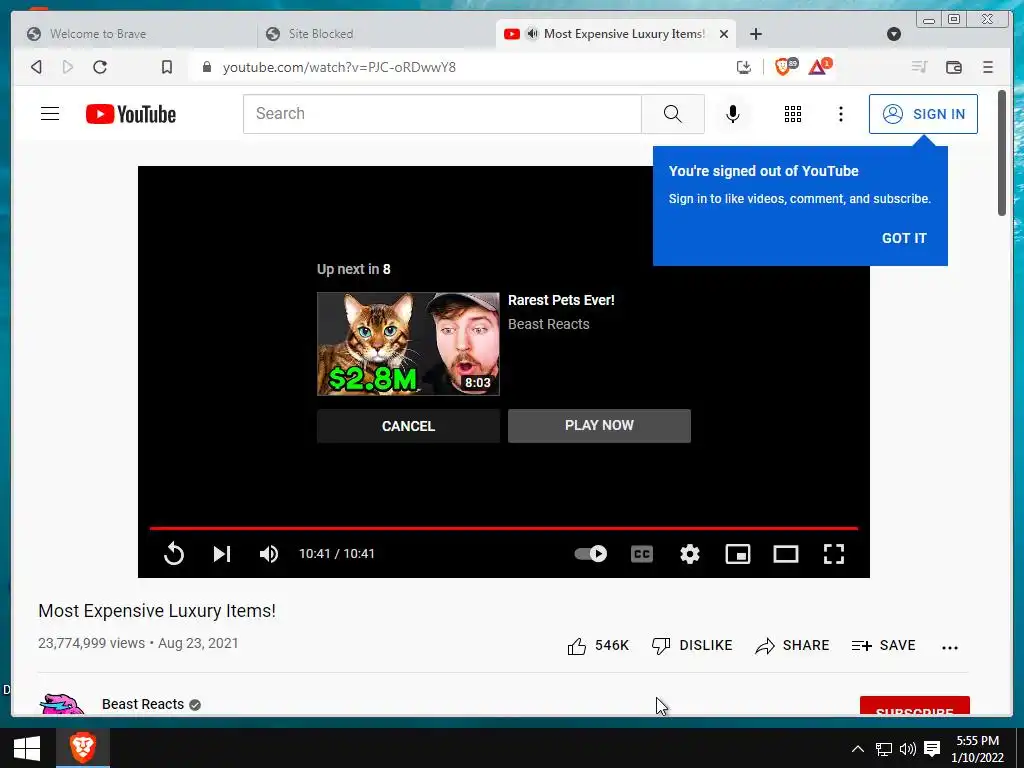Screen dimensions: 1024x768
Task: Click the install app icon in address bar
Action: [x=744, y=67]
